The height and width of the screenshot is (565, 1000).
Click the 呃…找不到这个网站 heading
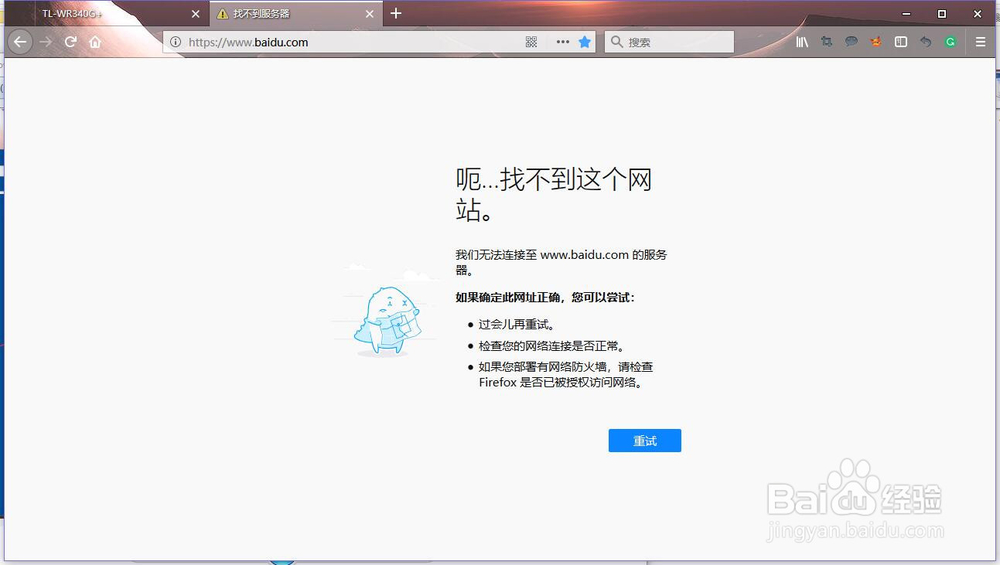click(x=554, y=194)
